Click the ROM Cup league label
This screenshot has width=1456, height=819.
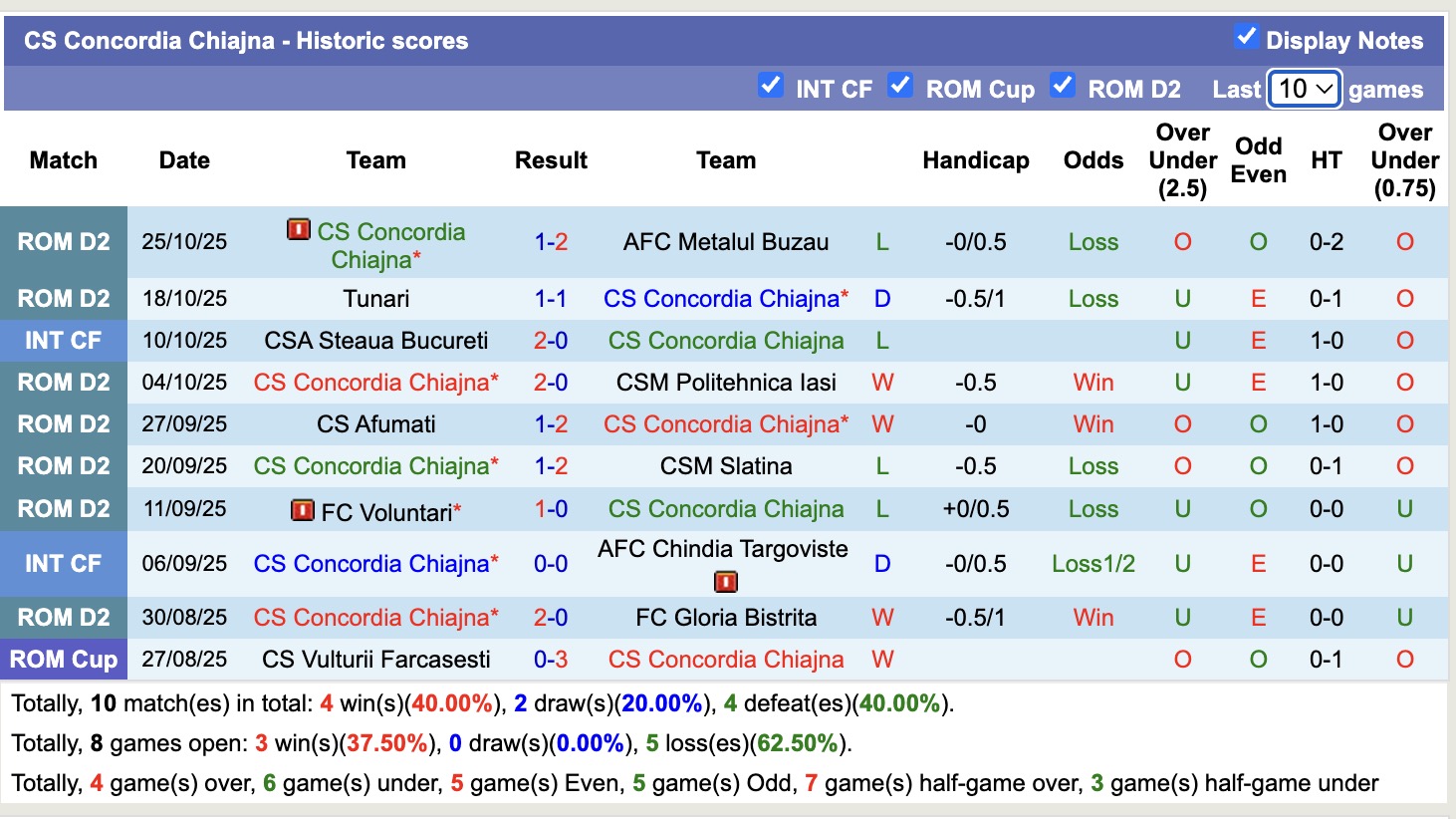tap(64, 660)
